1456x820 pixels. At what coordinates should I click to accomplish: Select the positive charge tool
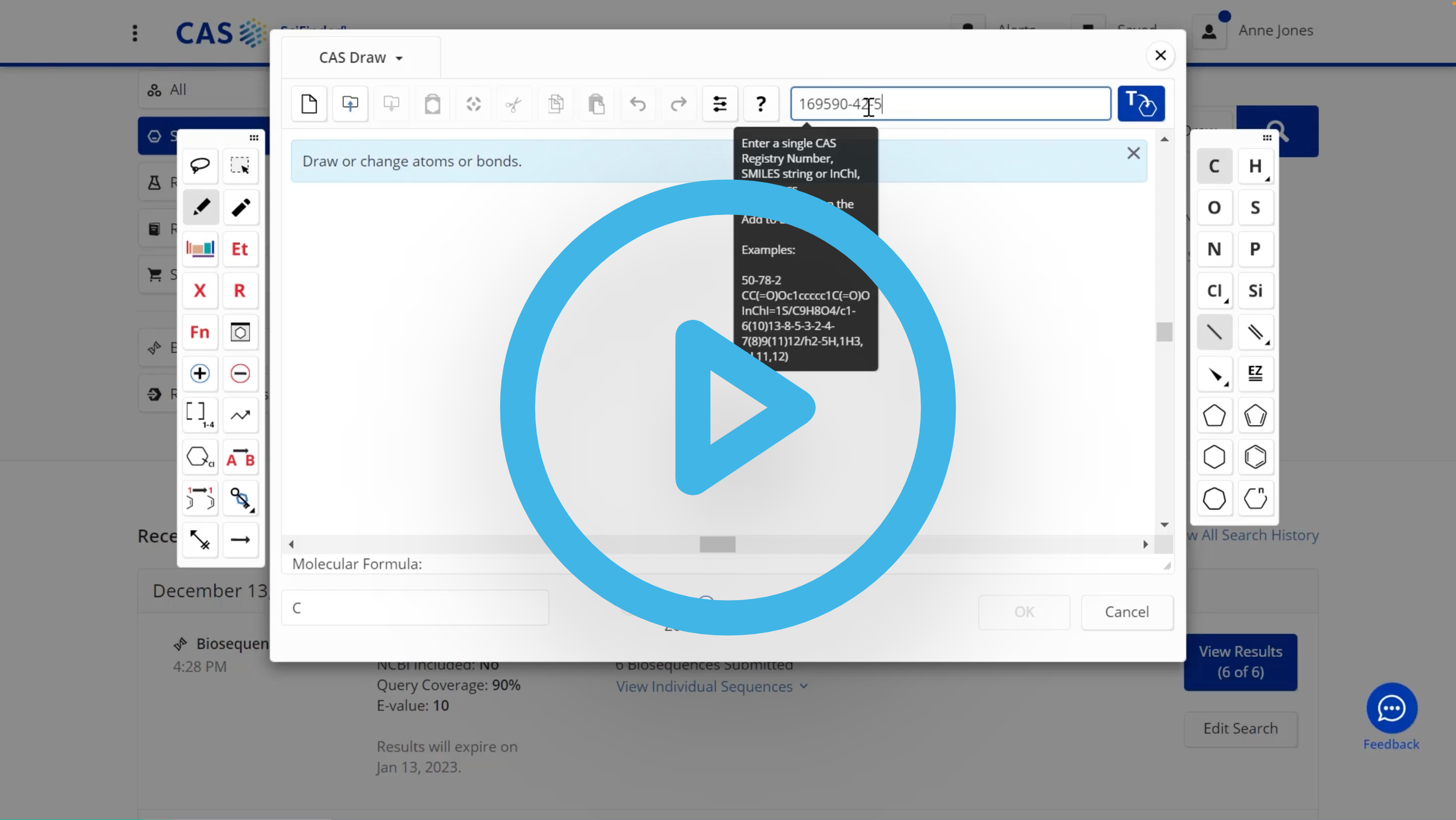pos(200,374)
